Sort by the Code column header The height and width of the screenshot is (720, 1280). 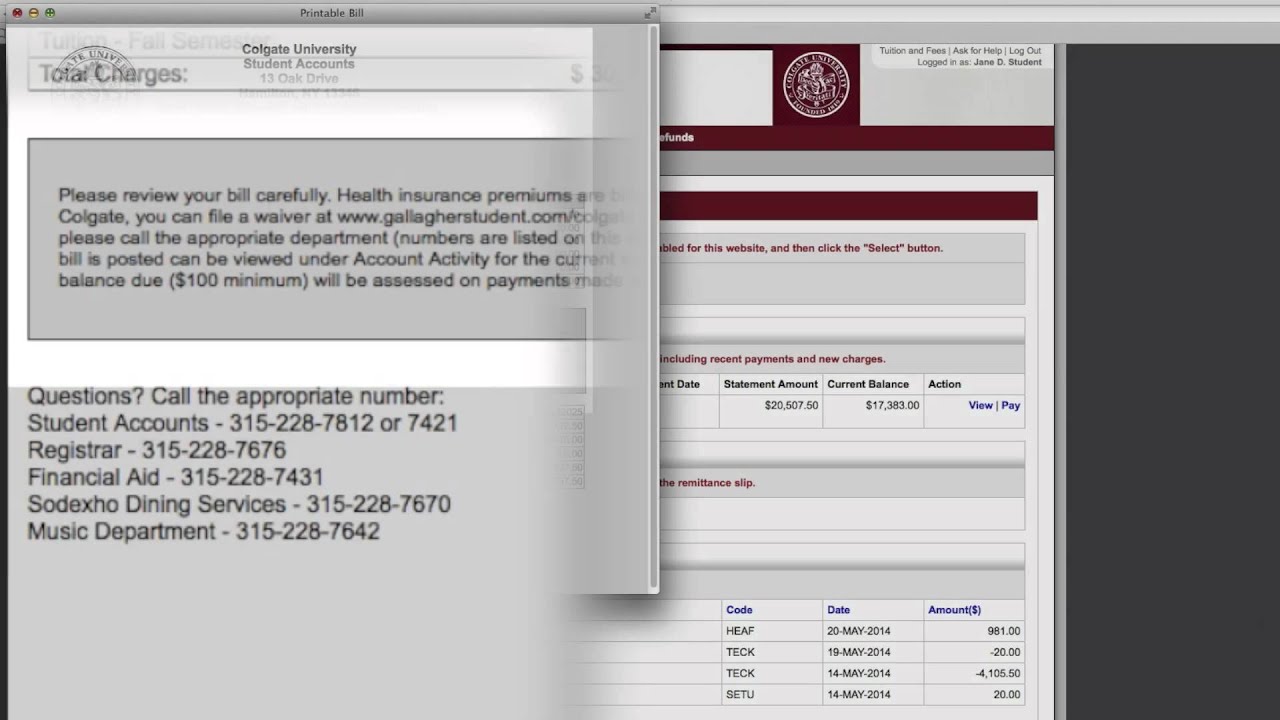click(x=739, y=610)
